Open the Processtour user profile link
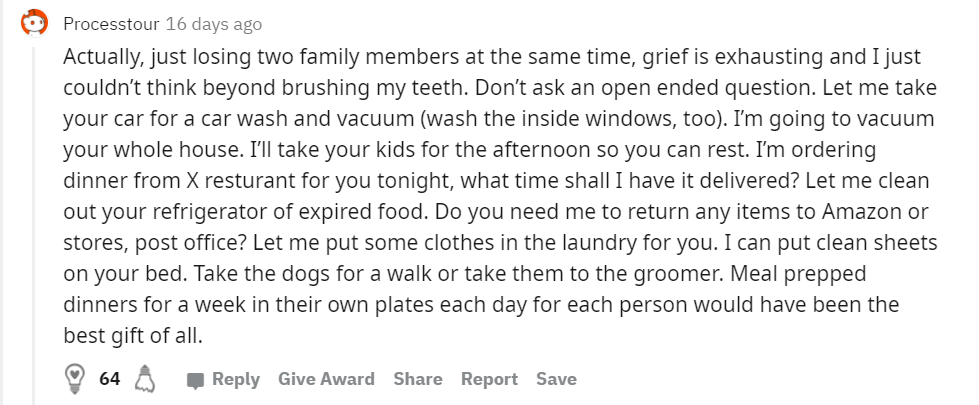The height and width of the screenshot is (405, 979). (x=111, y=24)
